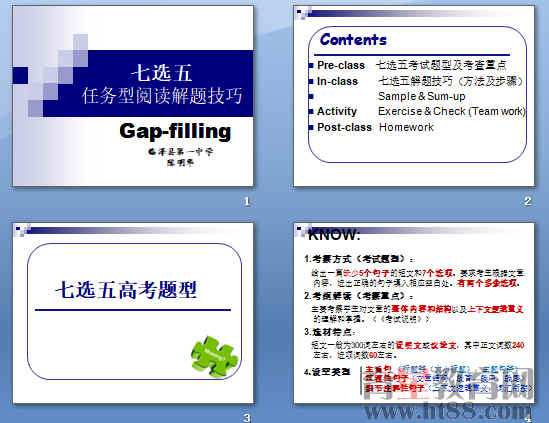Viewport: 549px width, 423px height.
Task: Click the Homework text on slide 2
Action: click(406, 127)
